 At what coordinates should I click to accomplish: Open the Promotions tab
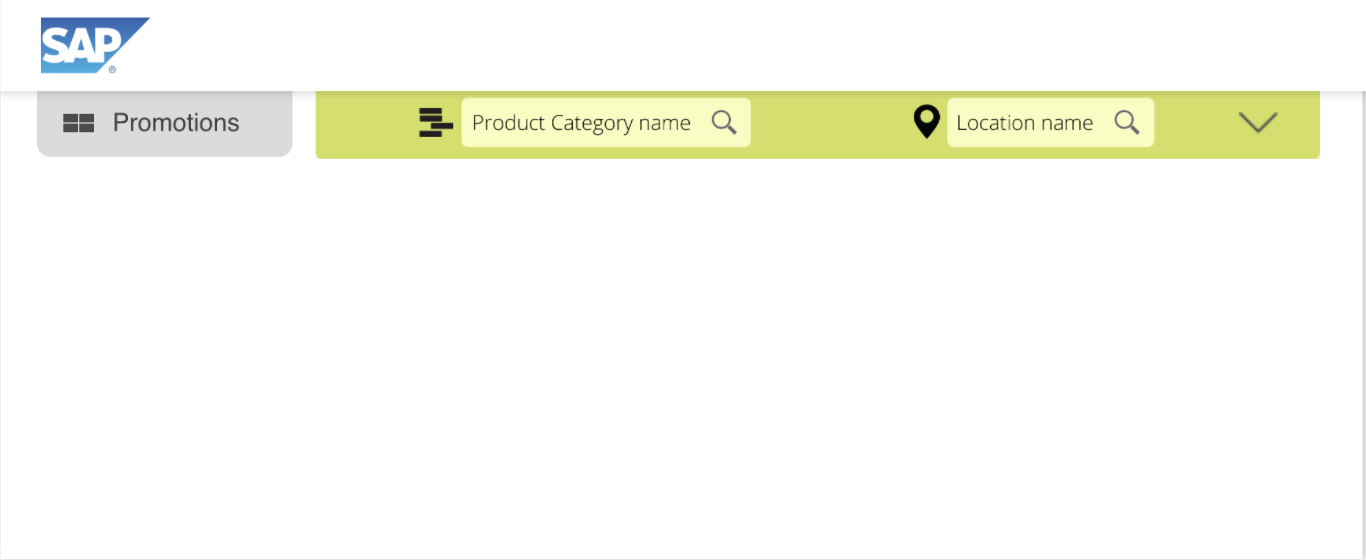pos(165,123)
